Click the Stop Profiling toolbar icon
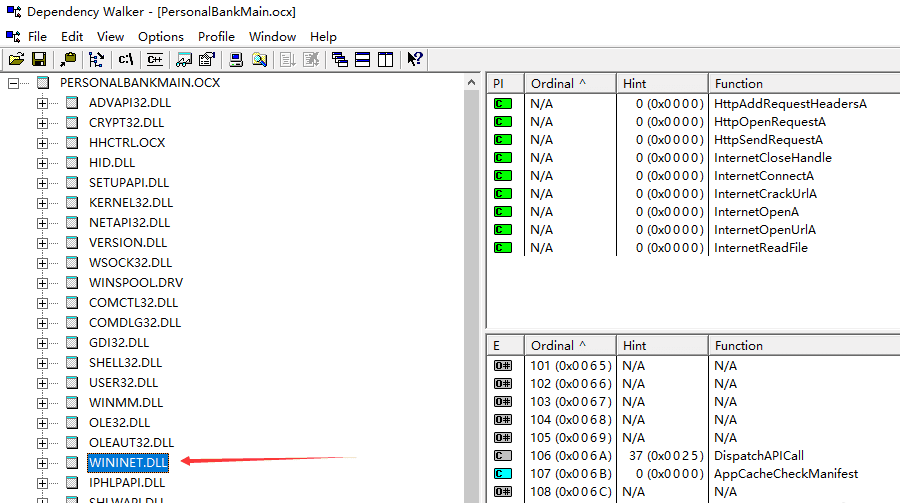900x503 pixels. point(311,59)
